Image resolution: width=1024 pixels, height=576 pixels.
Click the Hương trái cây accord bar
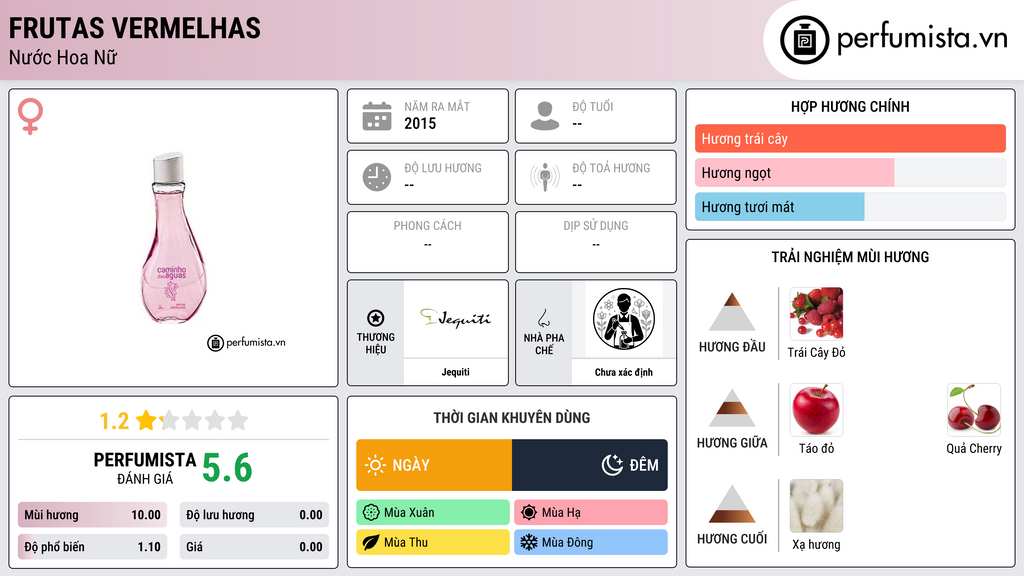coord(850,138)
